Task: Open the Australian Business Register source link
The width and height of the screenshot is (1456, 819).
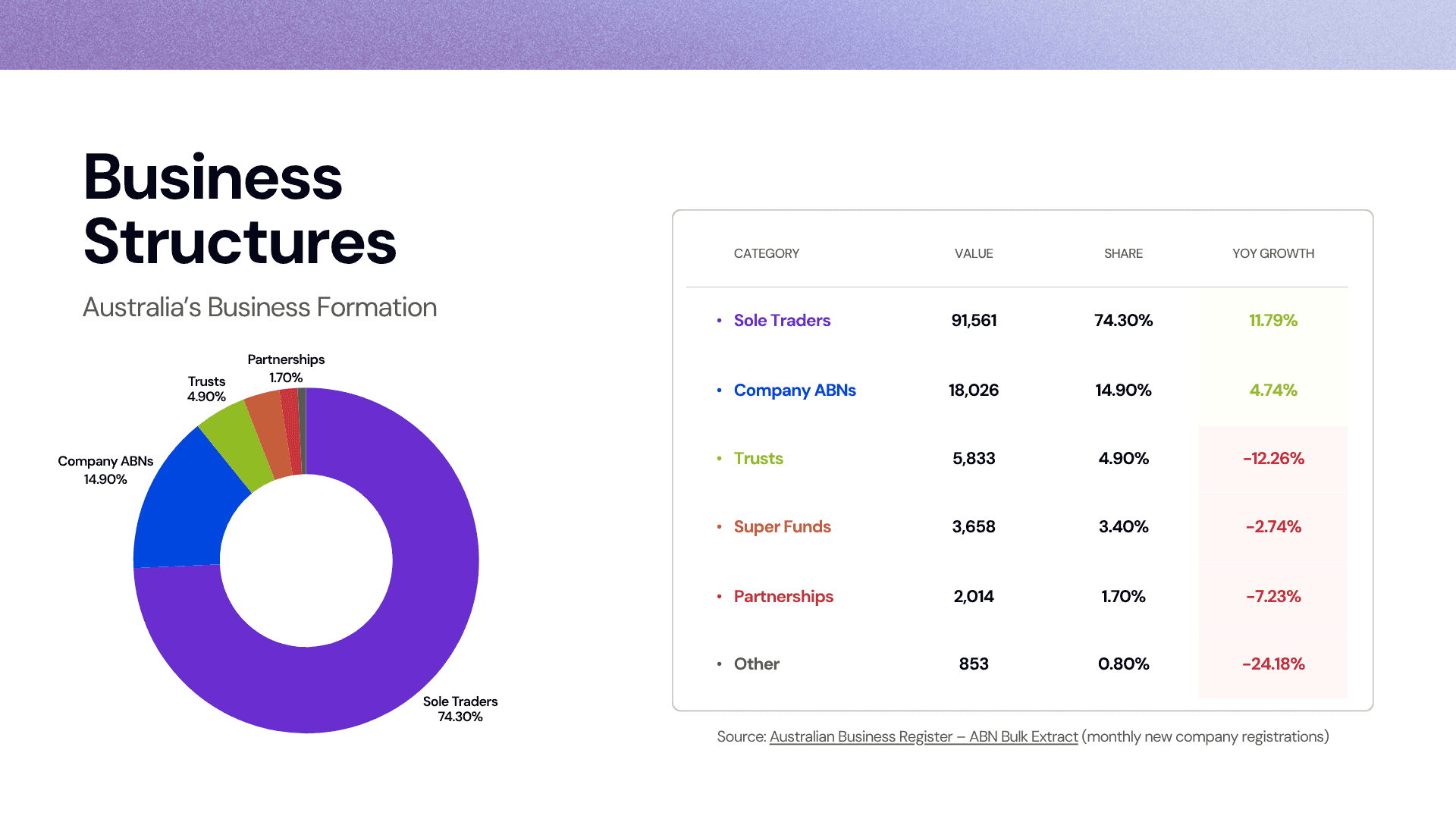Action: 923,736
